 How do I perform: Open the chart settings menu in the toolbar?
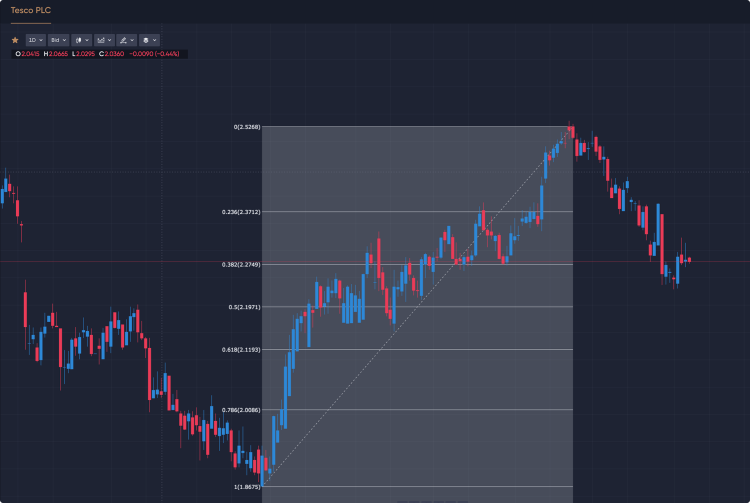click(x=149, y=40)
